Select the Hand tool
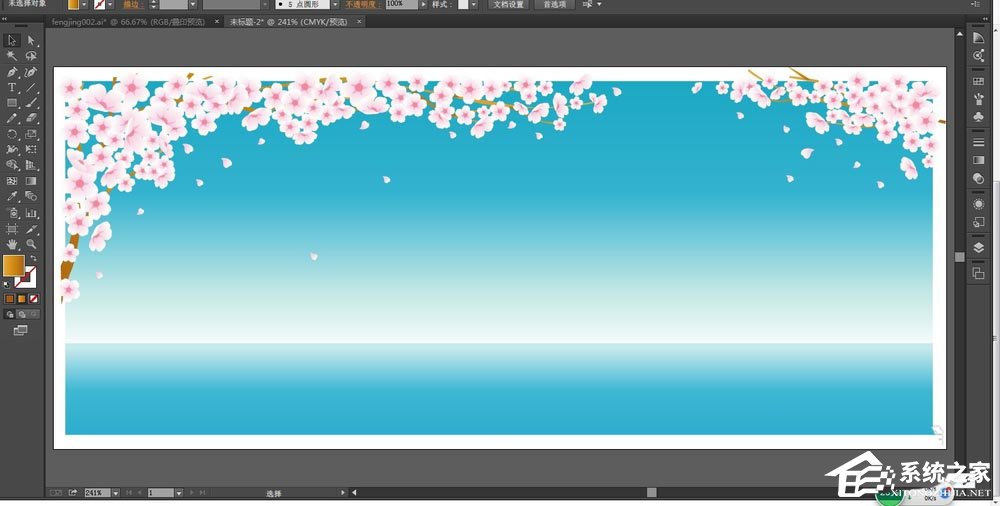This screenshot has height=506, width=1000. tap(12, 244)
